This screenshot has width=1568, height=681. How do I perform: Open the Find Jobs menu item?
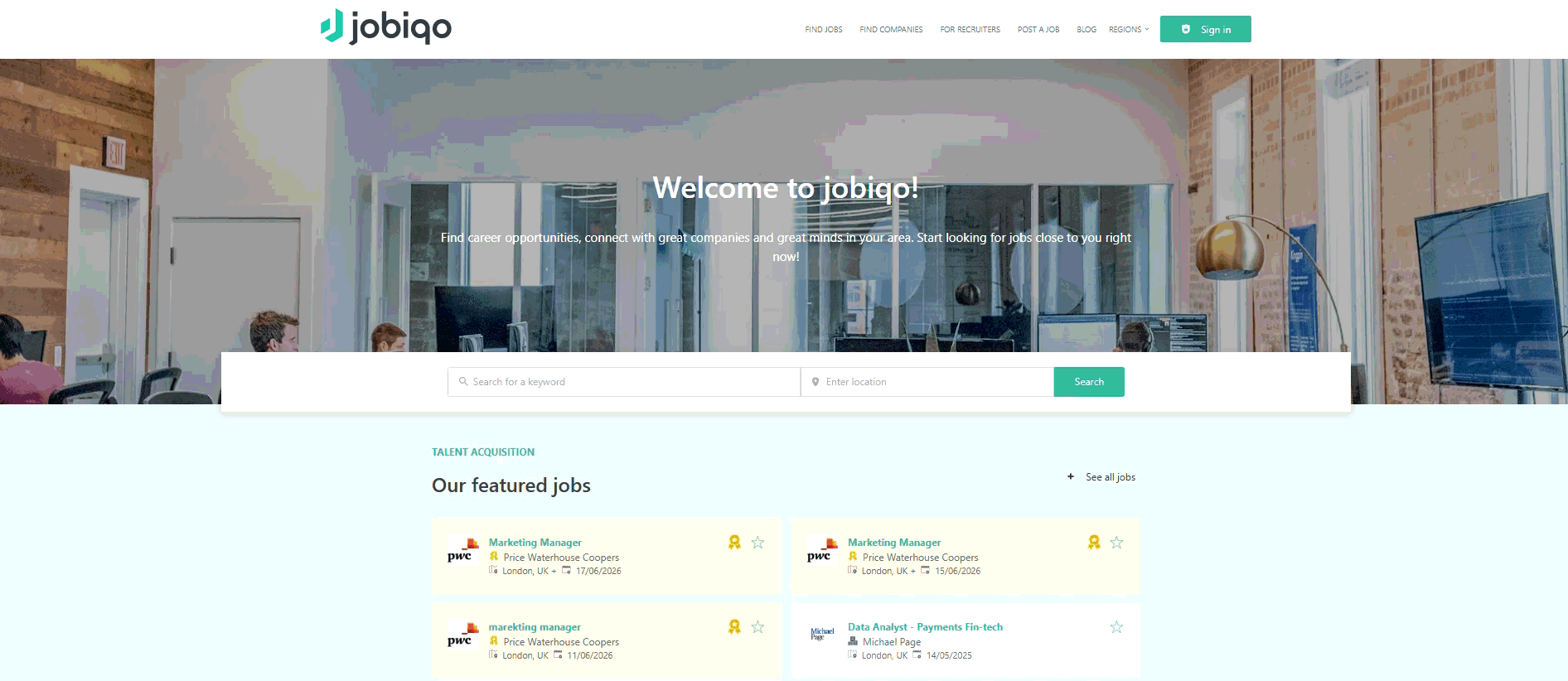pyautogui.click(x=824, y=30)
